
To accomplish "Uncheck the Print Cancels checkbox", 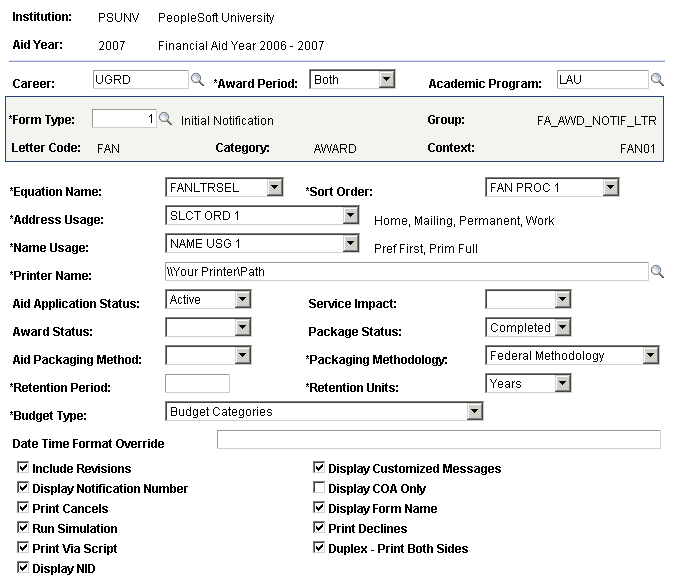I will point(22,507).
